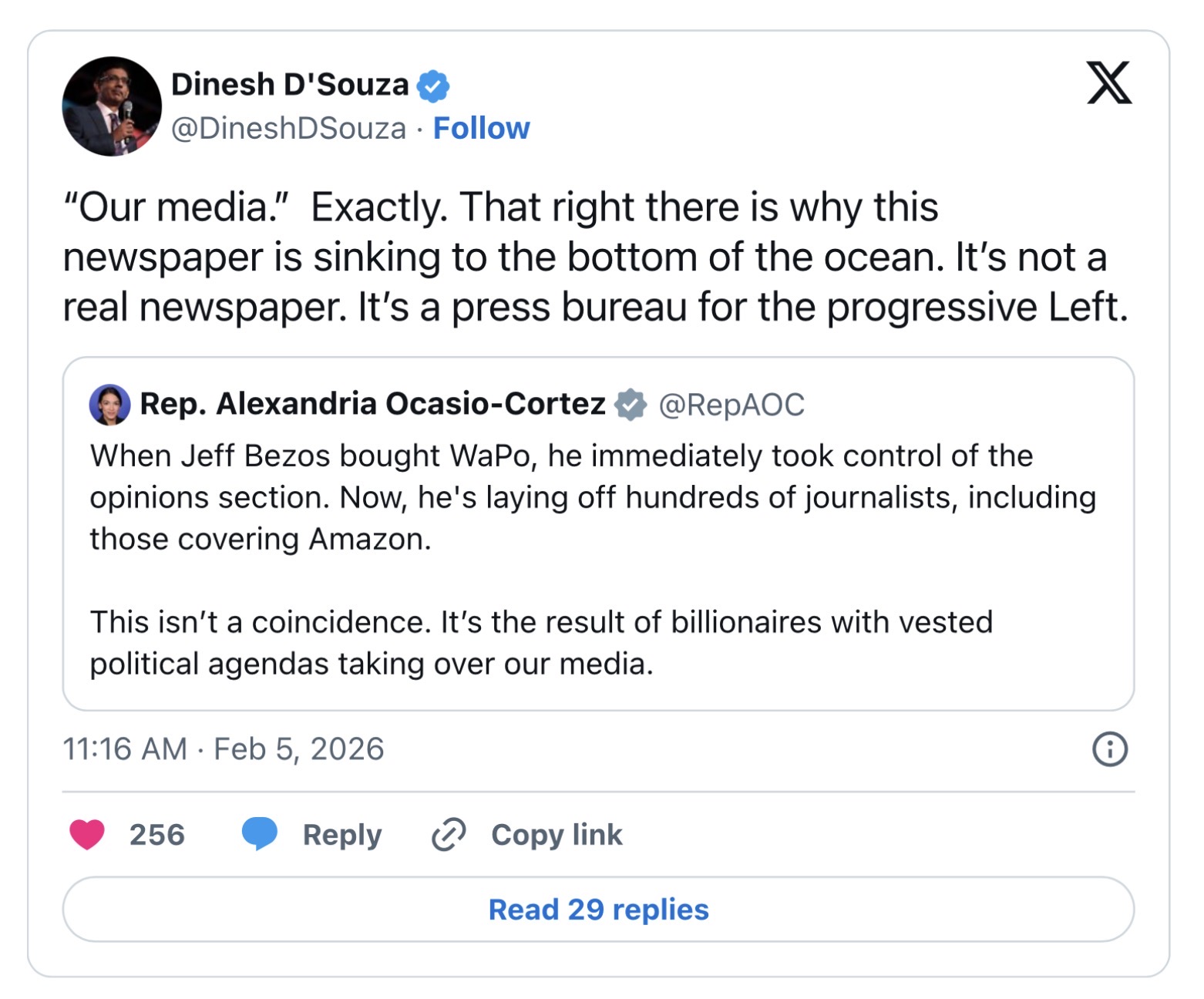The width and height of the screenshot is (1204, 999).
Task: Click the Rep. Alexandria Ocasio-Cortez name
Action: [x=372, y=404]
